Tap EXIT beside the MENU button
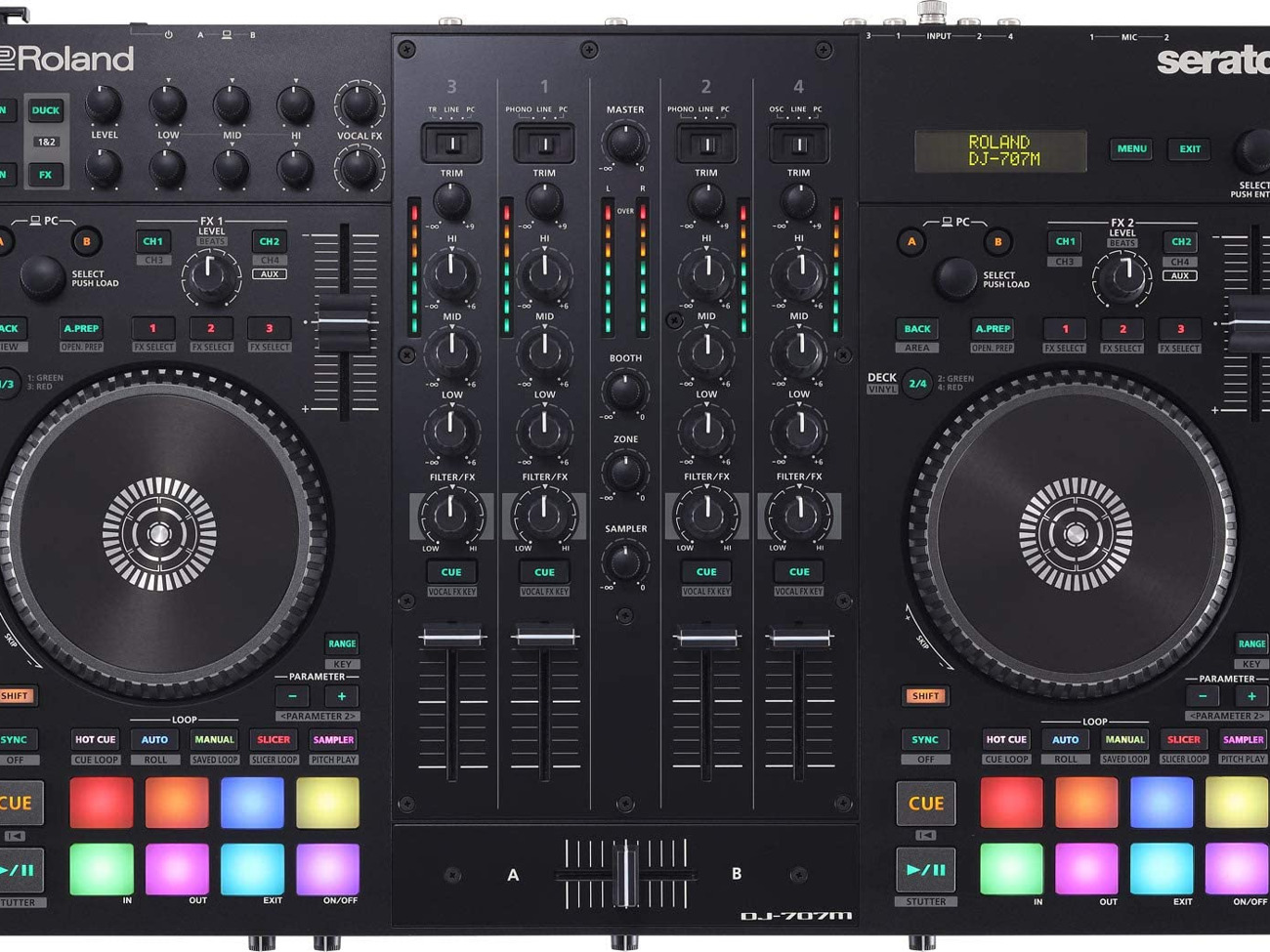 (x=1189, y=149)
